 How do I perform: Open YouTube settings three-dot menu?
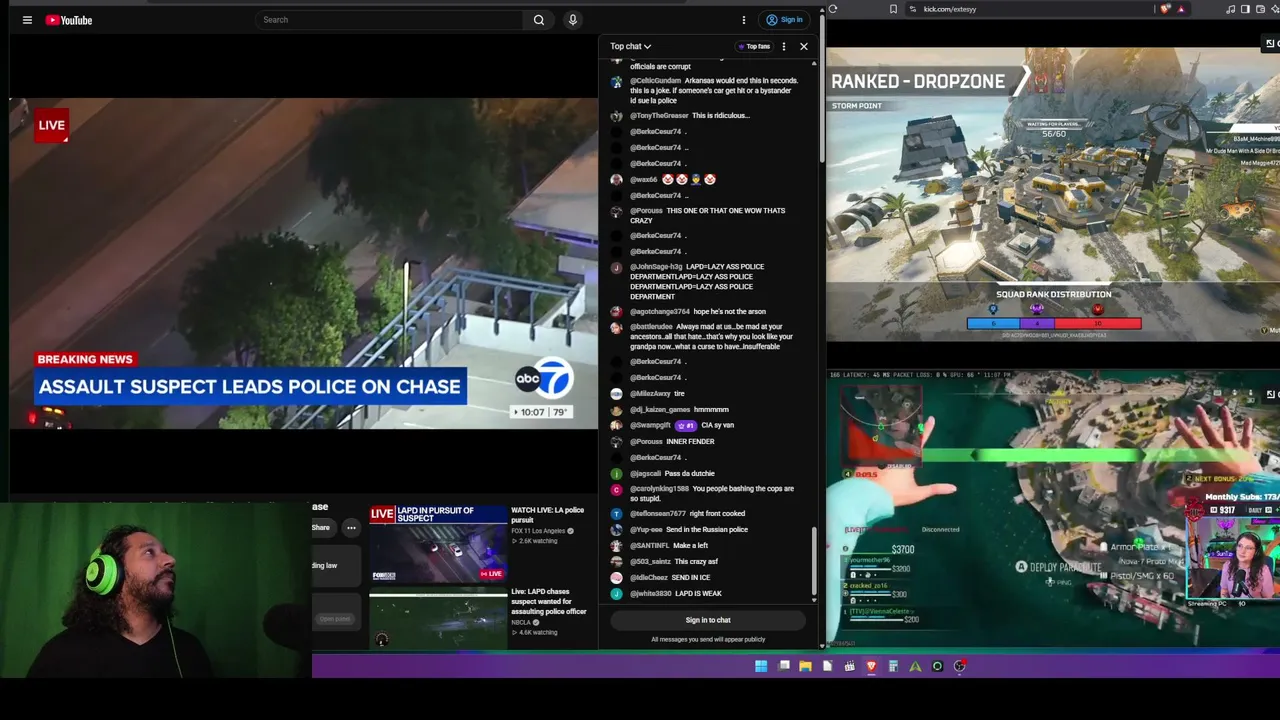tap(744, 20)
